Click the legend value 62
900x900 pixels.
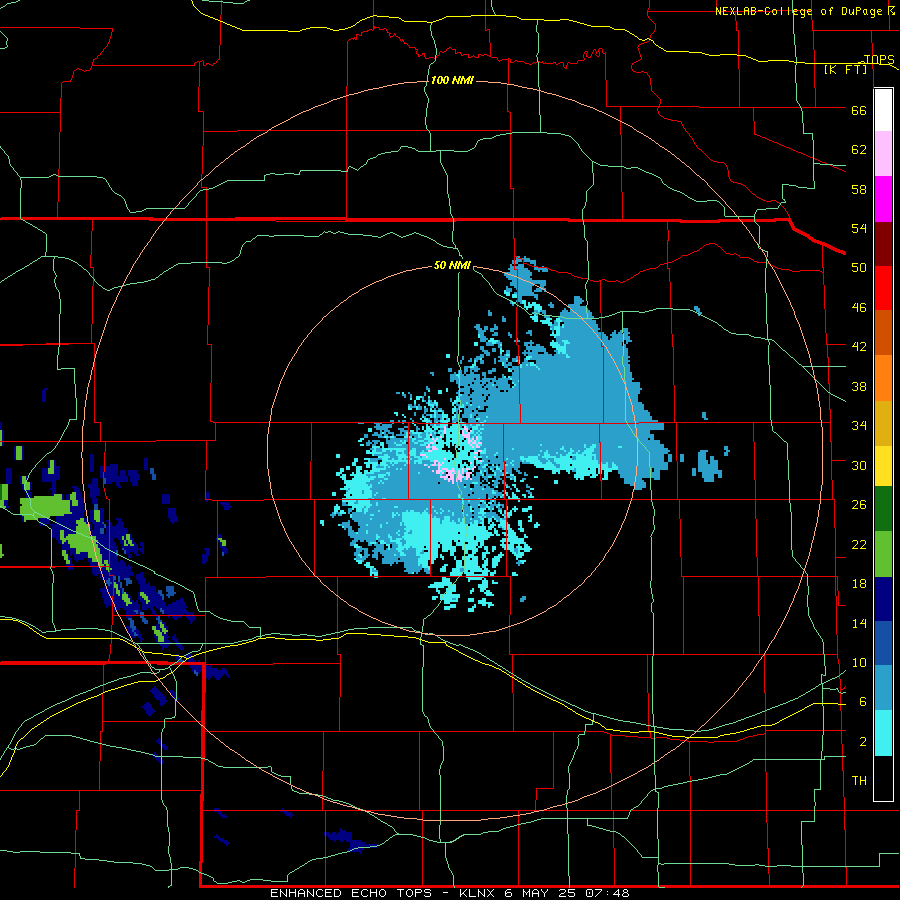(859, 149)
